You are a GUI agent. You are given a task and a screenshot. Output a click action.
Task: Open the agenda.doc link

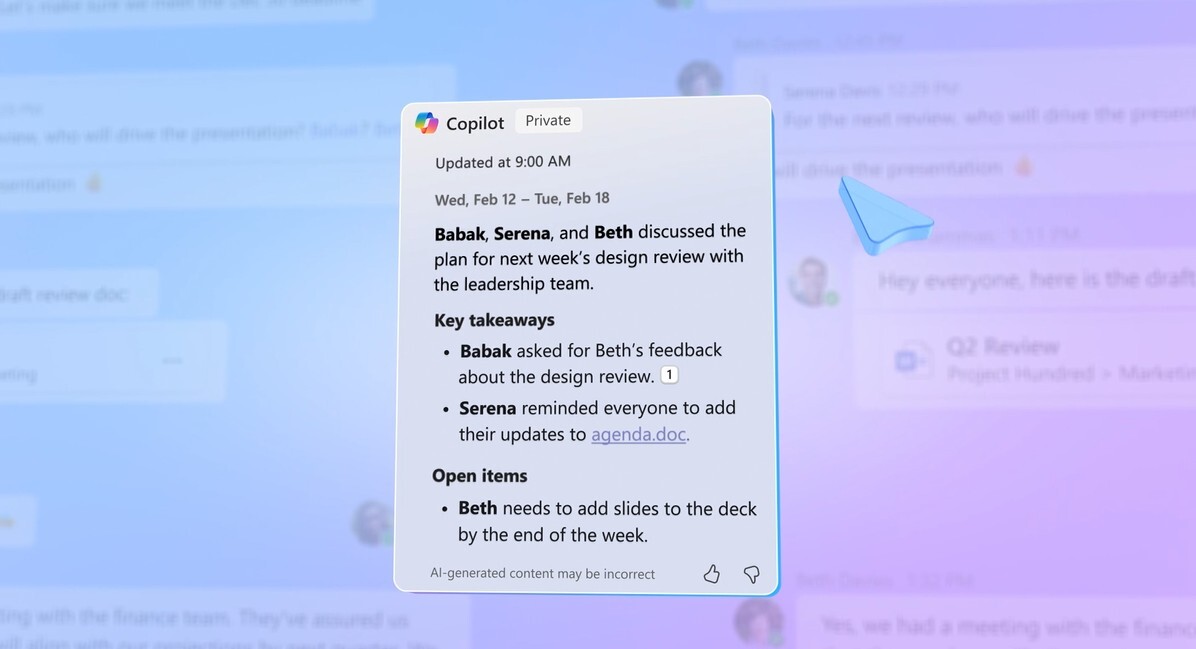point(638,434)
